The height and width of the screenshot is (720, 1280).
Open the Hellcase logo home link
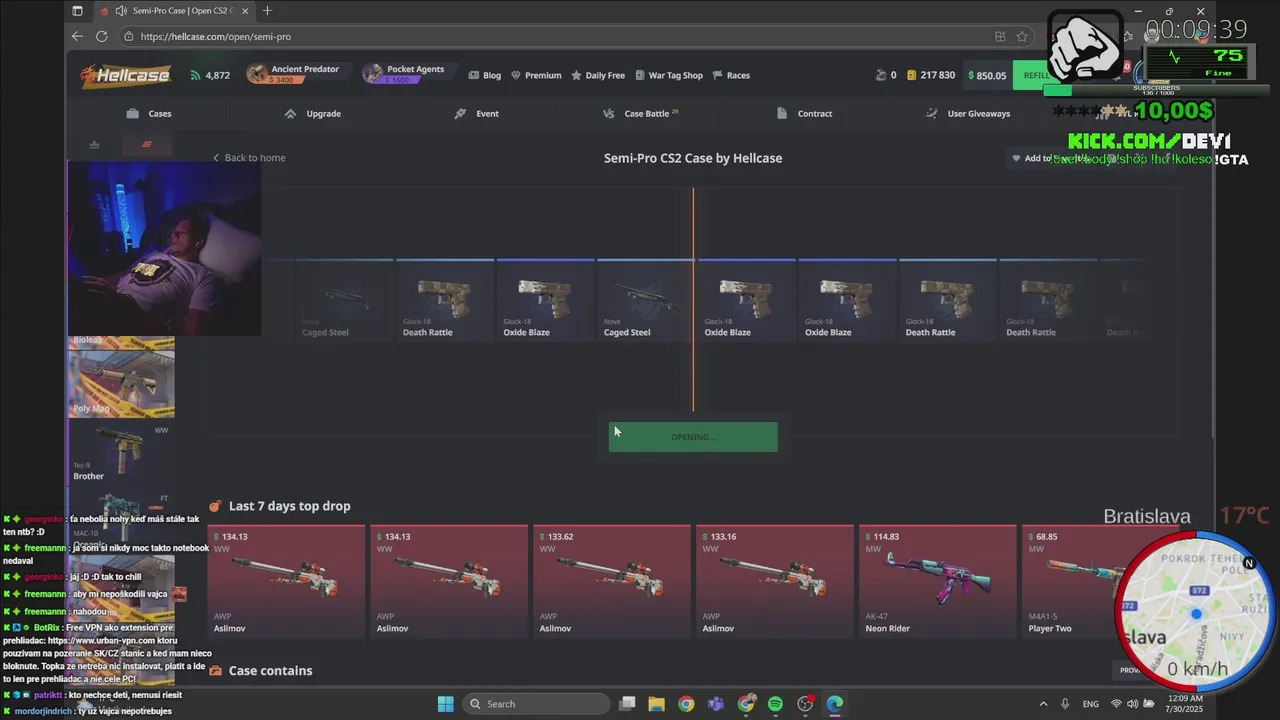[125, 75]
